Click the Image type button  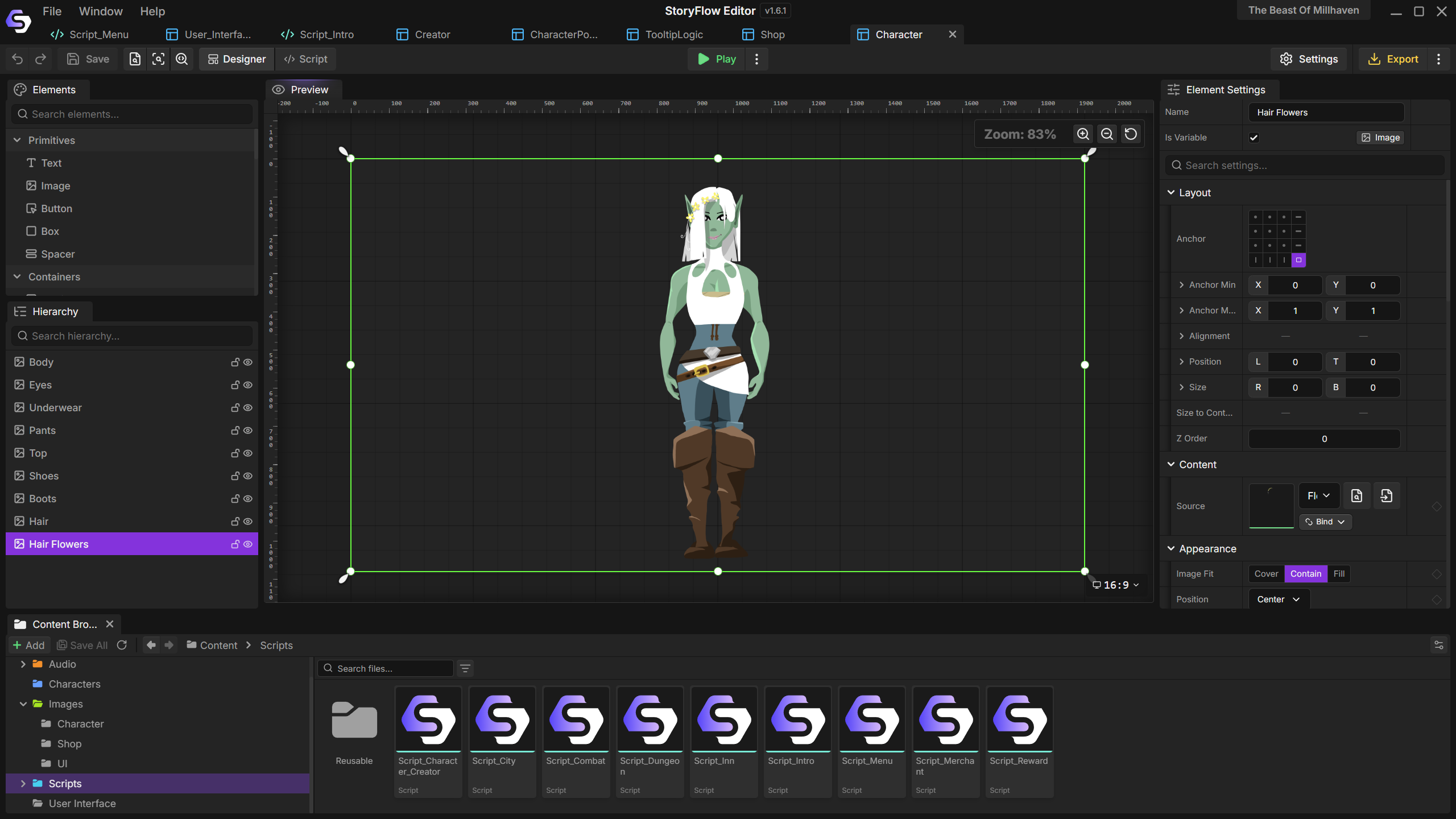click(1380, 138)
